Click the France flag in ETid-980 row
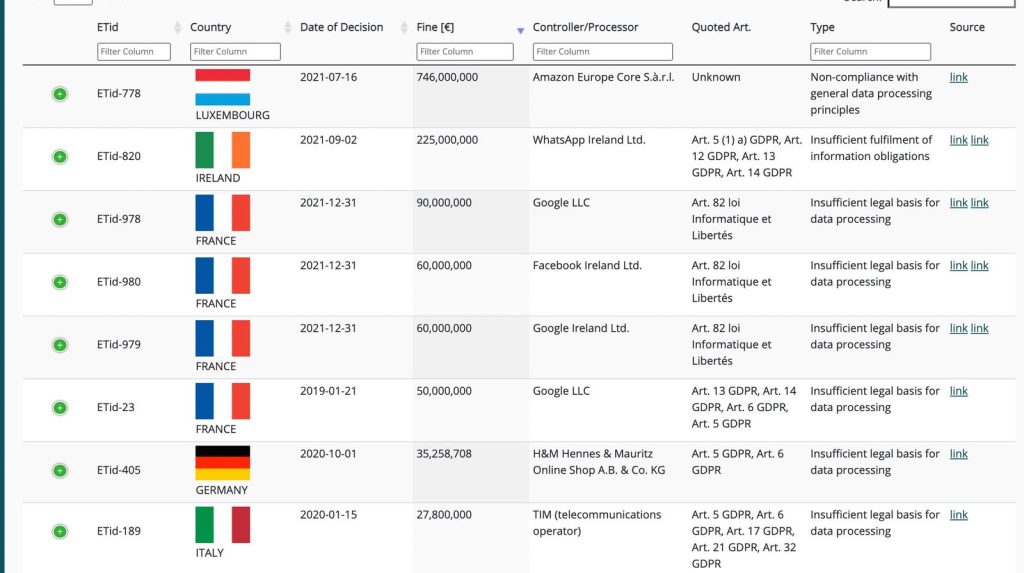 (x=223, y=275)
